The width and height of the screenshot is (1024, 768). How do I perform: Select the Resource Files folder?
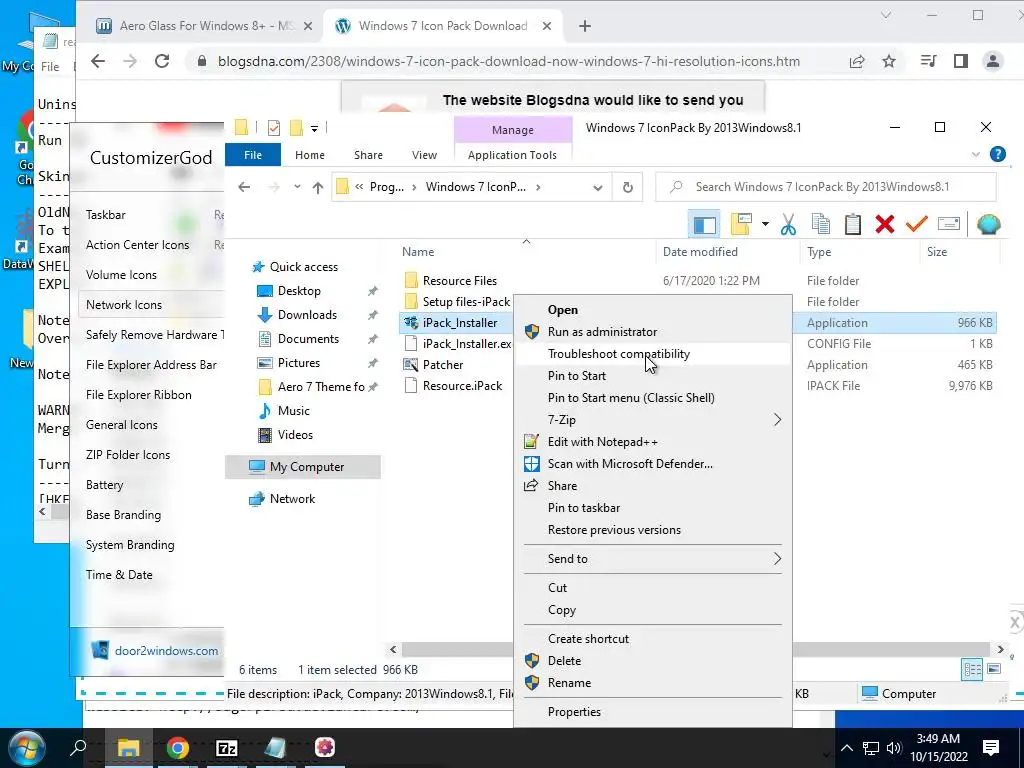(460, 281)
